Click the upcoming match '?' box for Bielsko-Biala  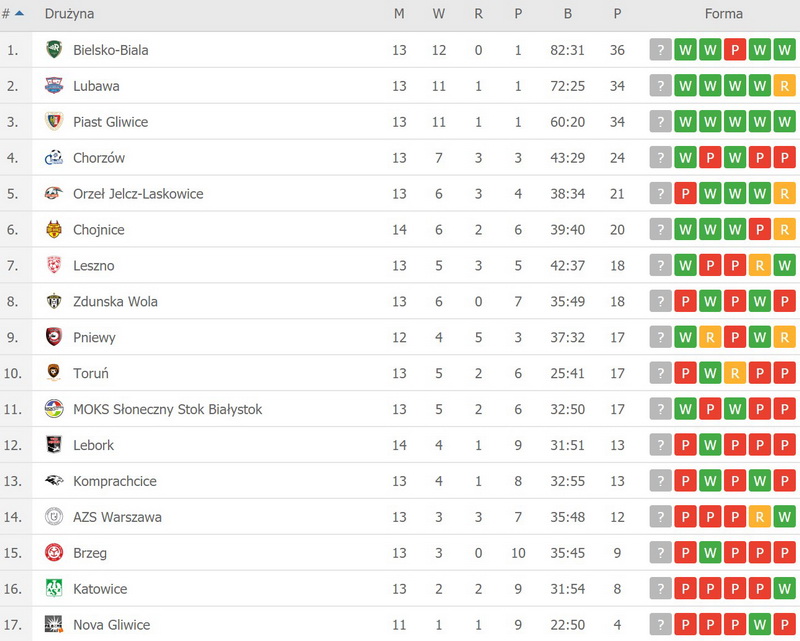(x=660, y=50)
